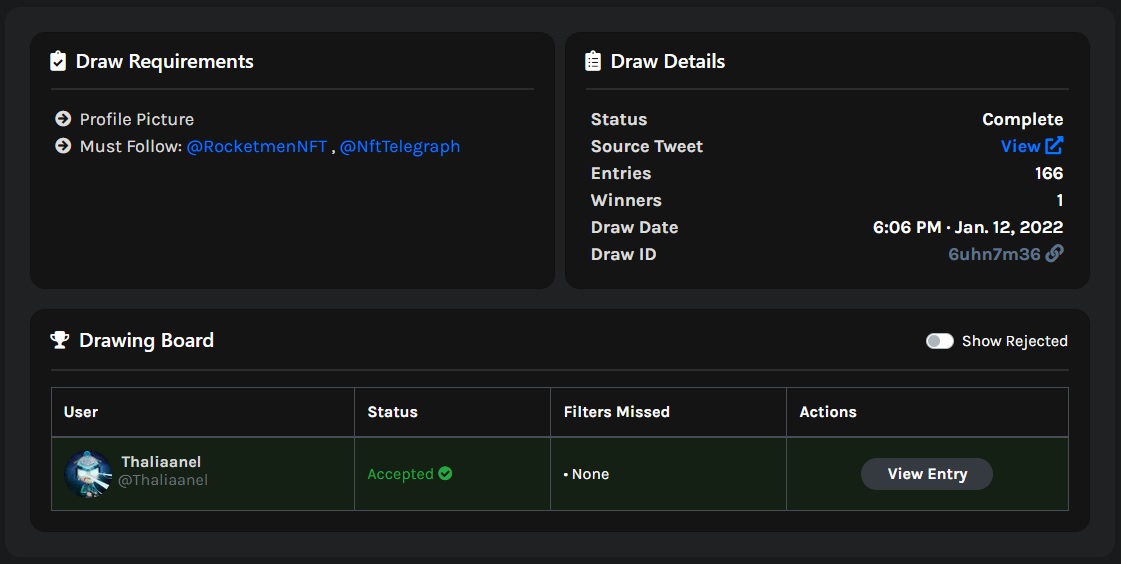Click the Draw Requirements clipboard-check icon

tap(58, 61)
